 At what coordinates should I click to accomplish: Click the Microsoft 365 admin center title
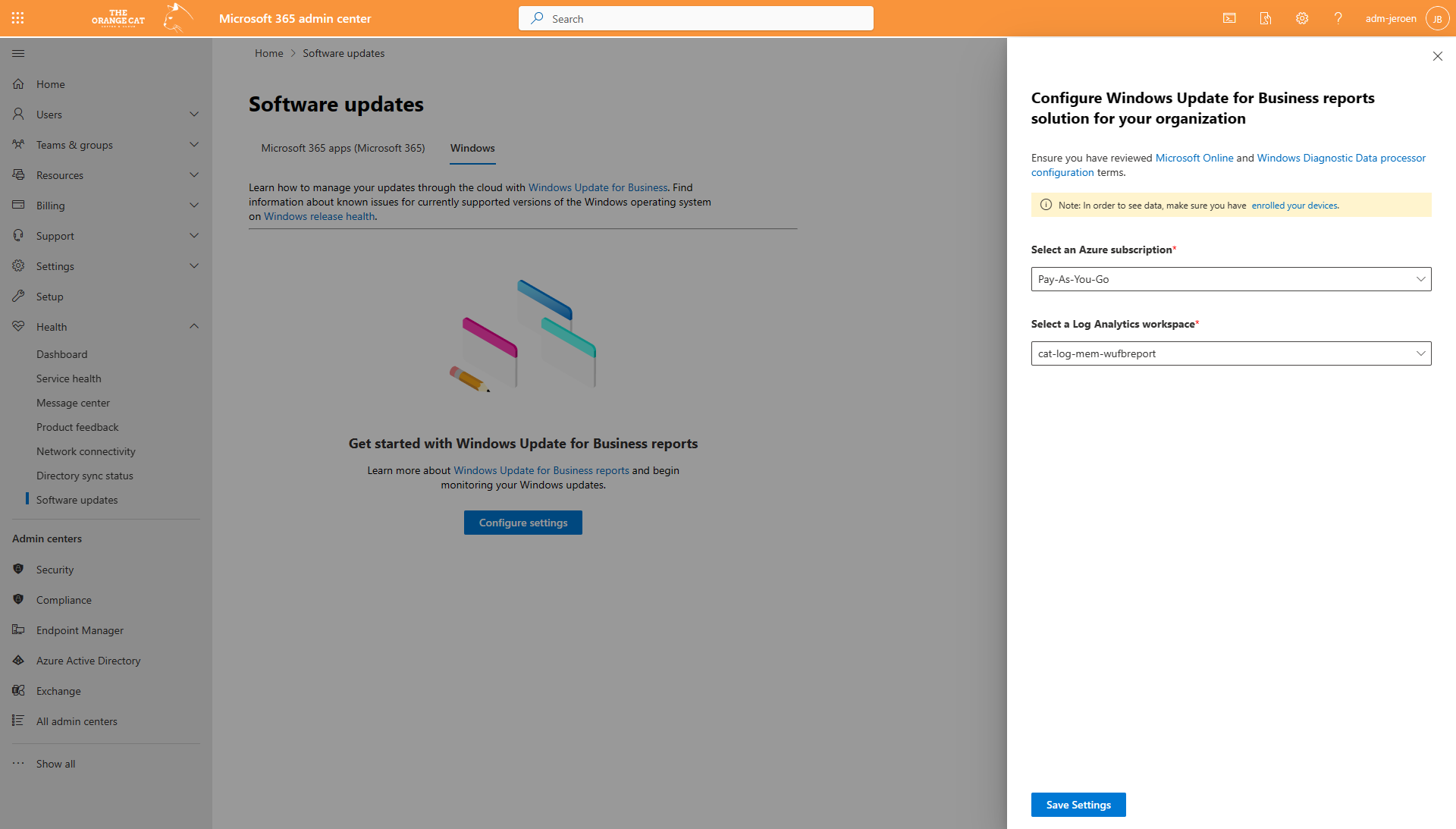coord(295,18)
